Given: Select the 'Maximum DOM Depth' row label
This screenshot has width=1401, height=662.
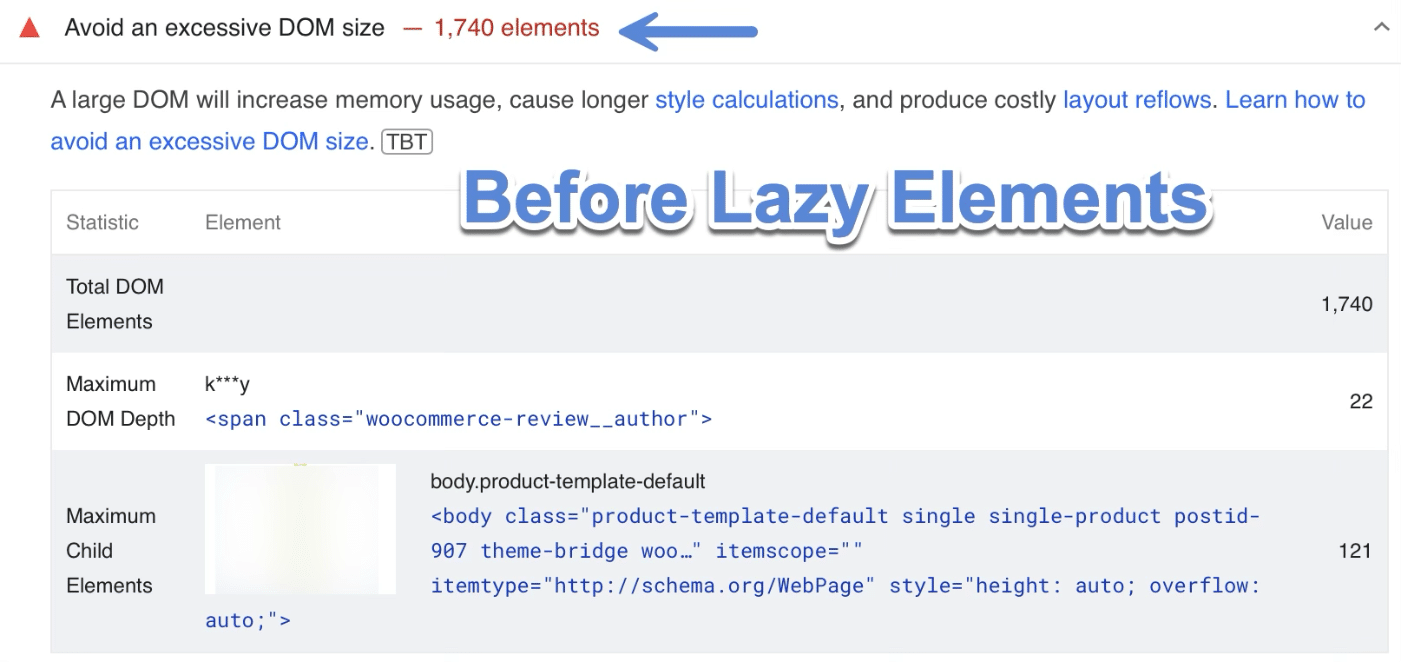Looking at the screenshot, I should 120,401.
